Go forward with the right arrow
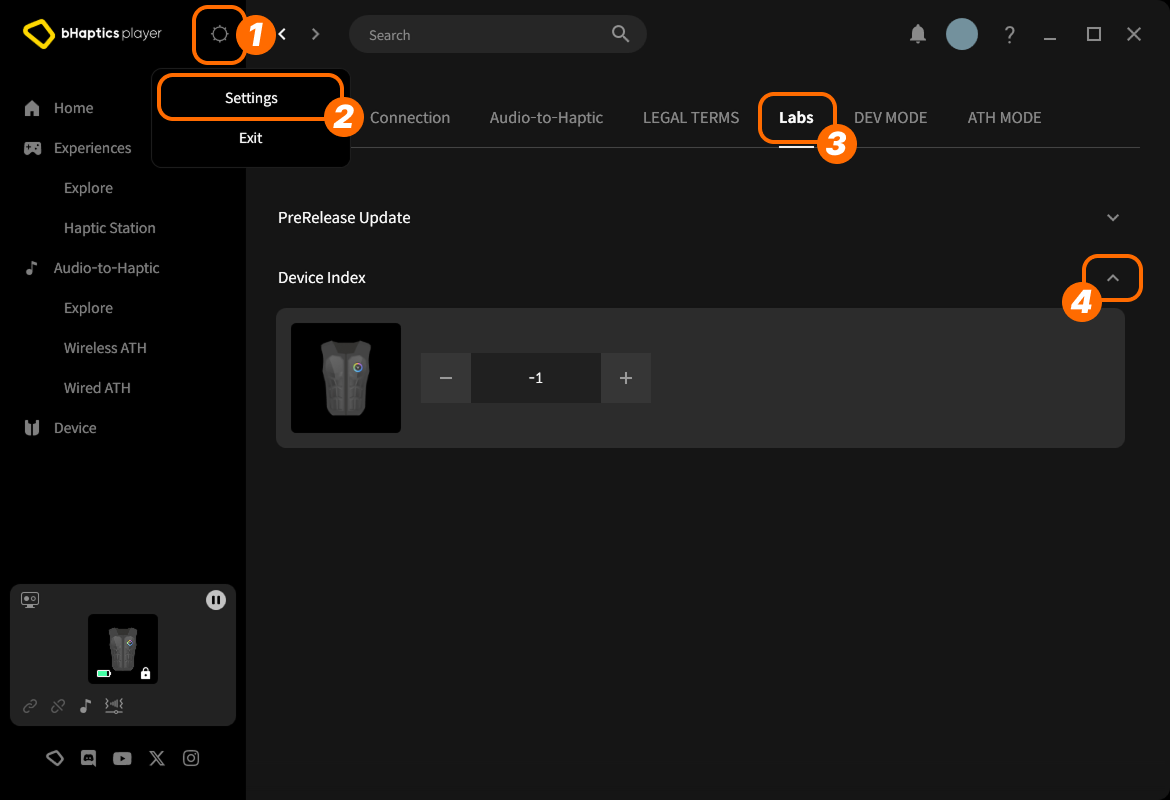This screenshot has width=1170, height=800. (x=316, y=34)
